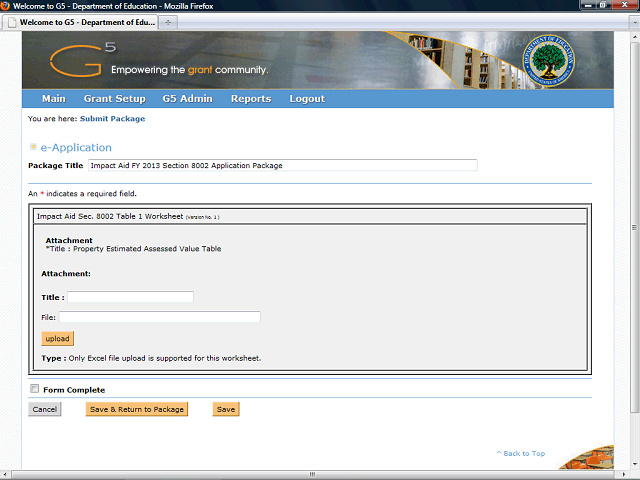640x480 pixels.
Task: Click the horizontal scrollbar thumb
Action: pos(312,474)
